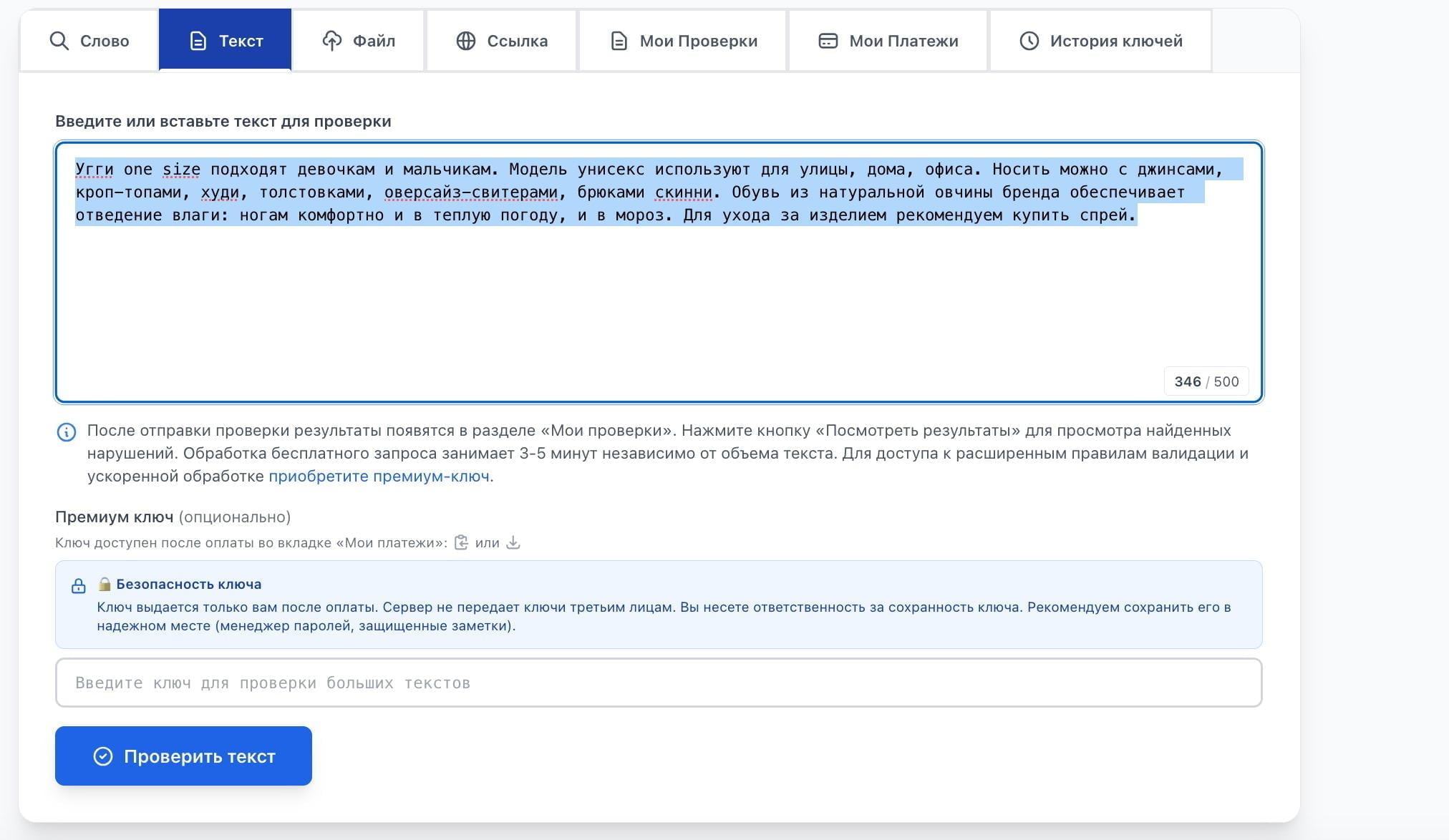Select the magnifier icon on Слово tab
This screenshot has height=840, width=1449.
click(x=59, y=41)
